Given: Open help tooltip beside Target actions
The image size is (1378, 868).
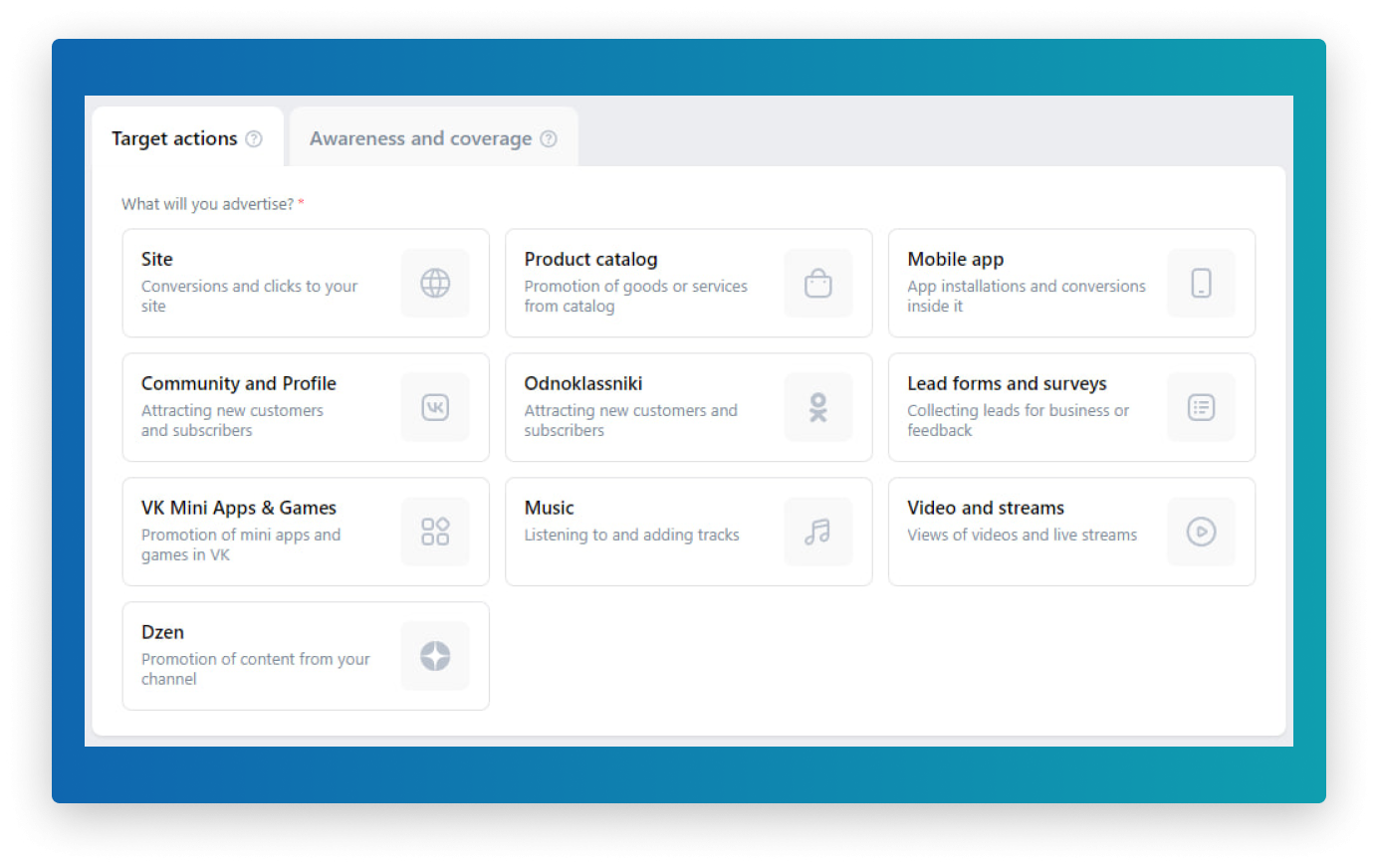Looking at the screenshot, I should (254, 139).
